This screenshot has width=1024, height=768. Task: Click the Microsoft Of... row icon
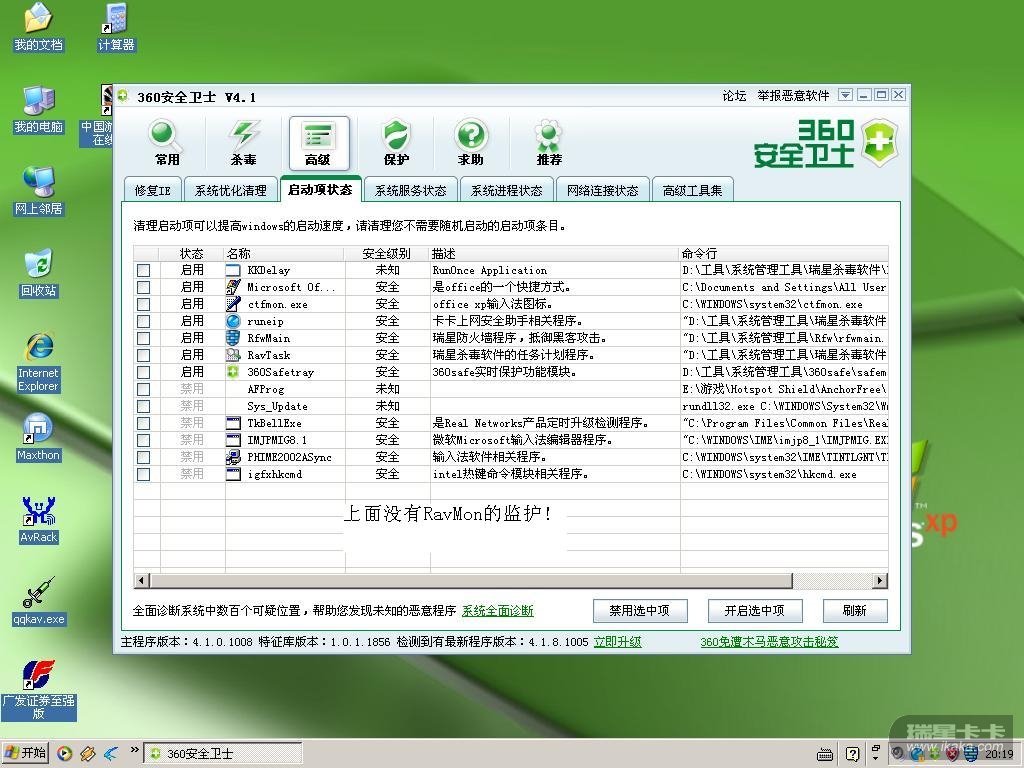point(233,287)
